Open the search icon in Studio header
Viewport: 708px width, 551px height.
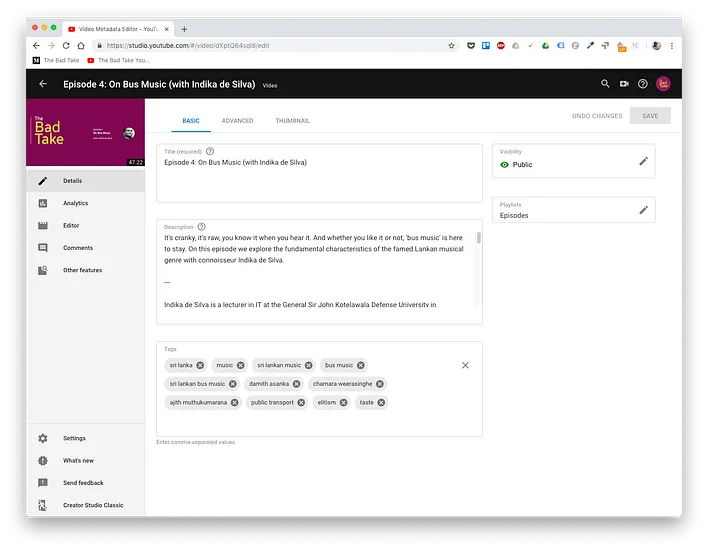click(605, 85)
